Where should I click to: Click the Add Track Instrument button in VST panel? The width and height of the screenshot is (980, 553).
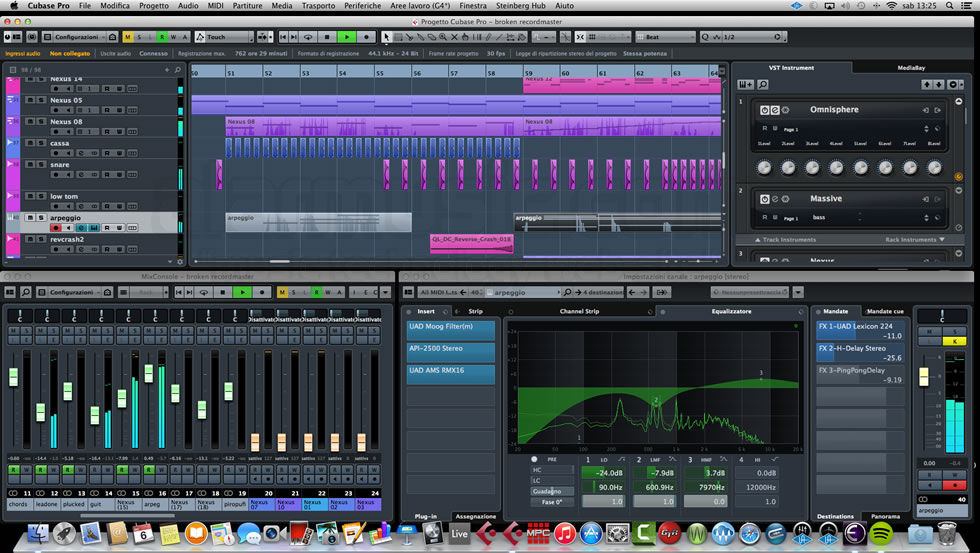click(744, 84)
